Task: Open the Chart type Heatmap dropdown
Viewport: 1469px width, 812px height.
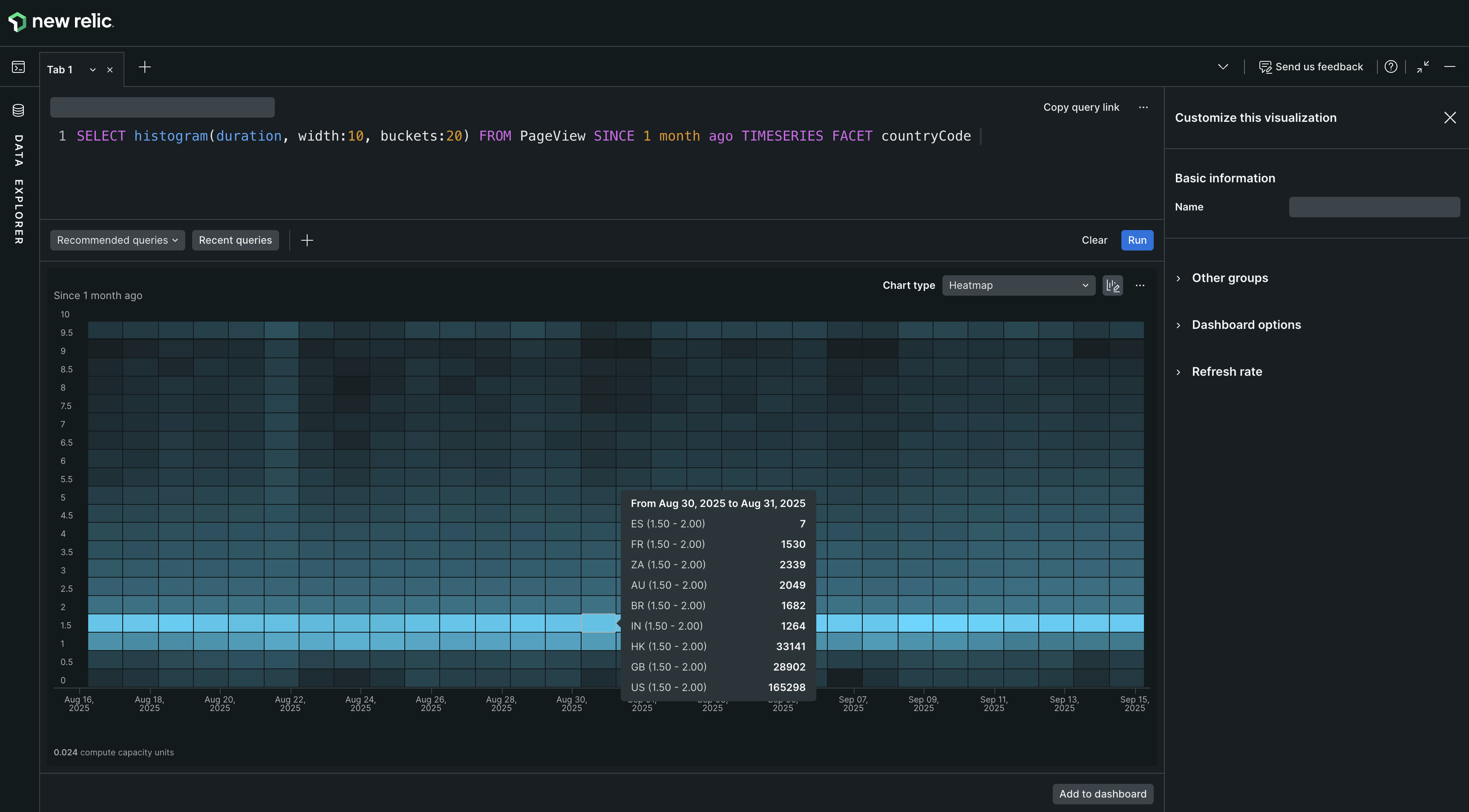Action: tap(1019, 285)
